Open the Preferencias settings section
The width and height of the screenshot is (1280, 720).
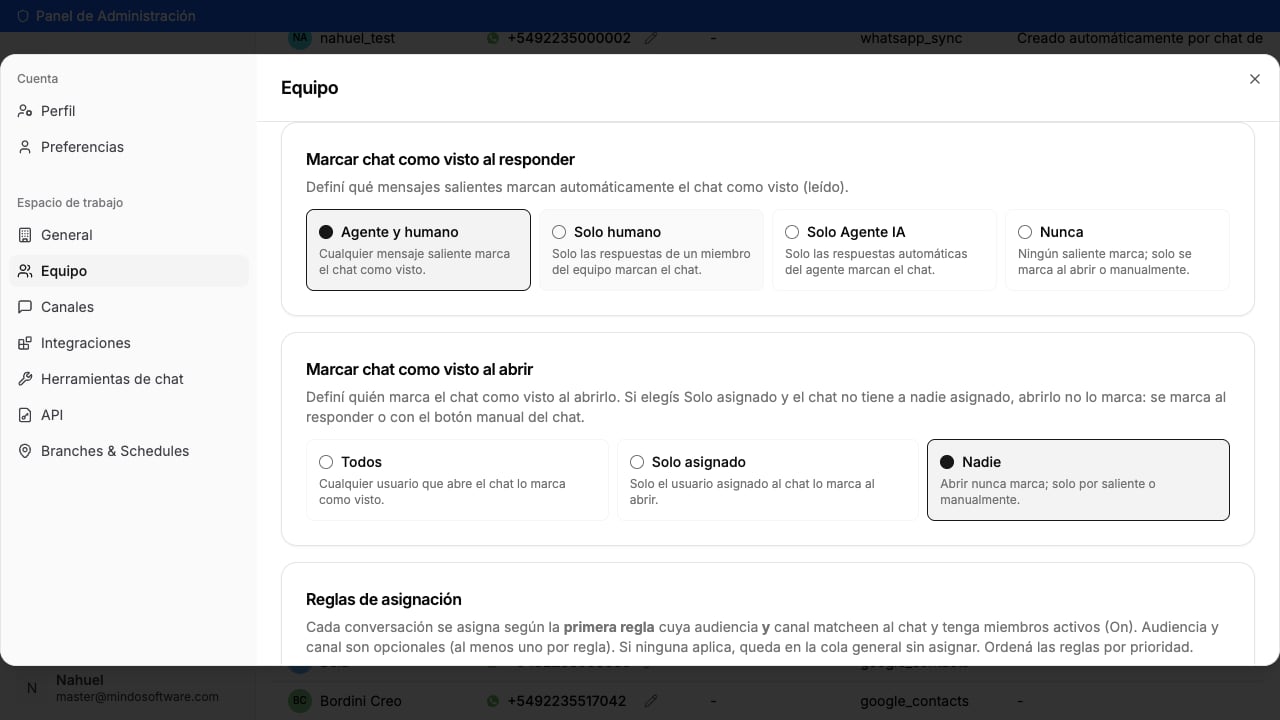[x=129, y=147]
